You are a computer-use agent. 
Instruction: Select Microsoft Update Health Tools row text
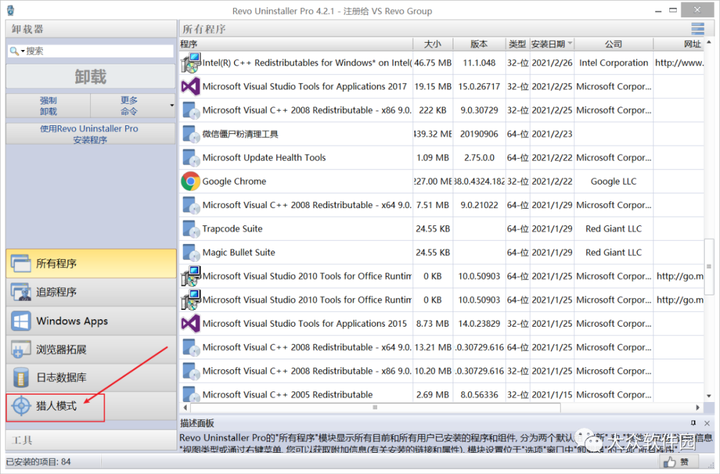(264, 158)
